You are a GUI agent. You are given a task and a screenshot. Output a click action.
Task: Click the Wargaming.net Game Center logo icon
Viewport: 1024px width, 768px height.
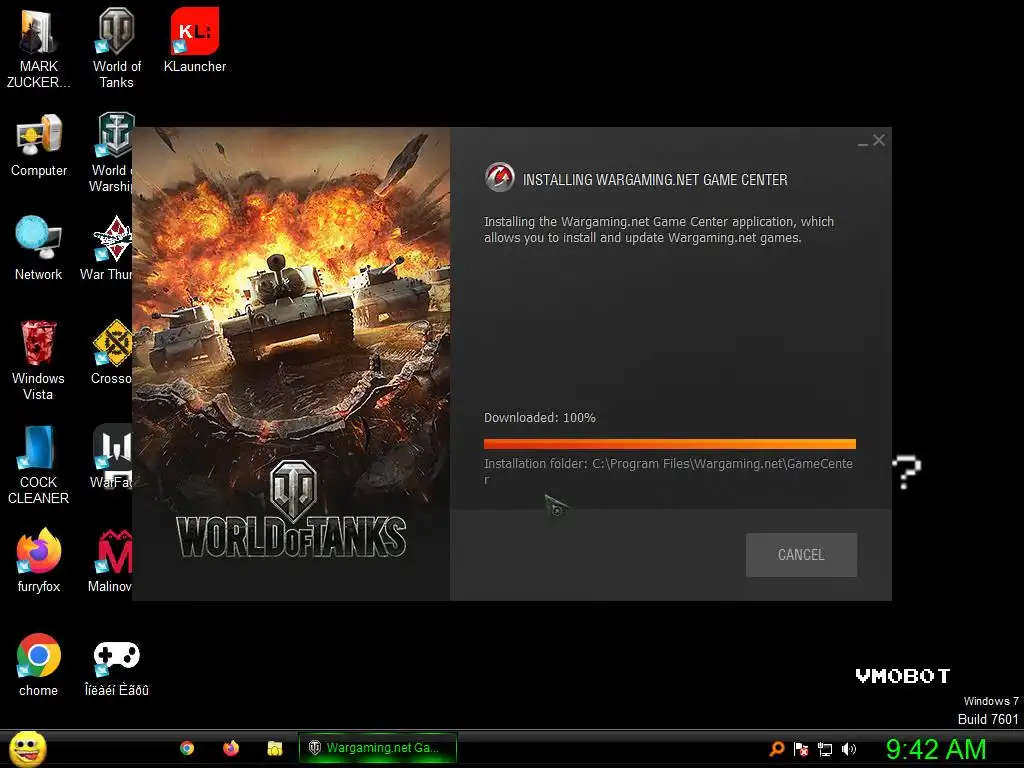tap(500, 177)
